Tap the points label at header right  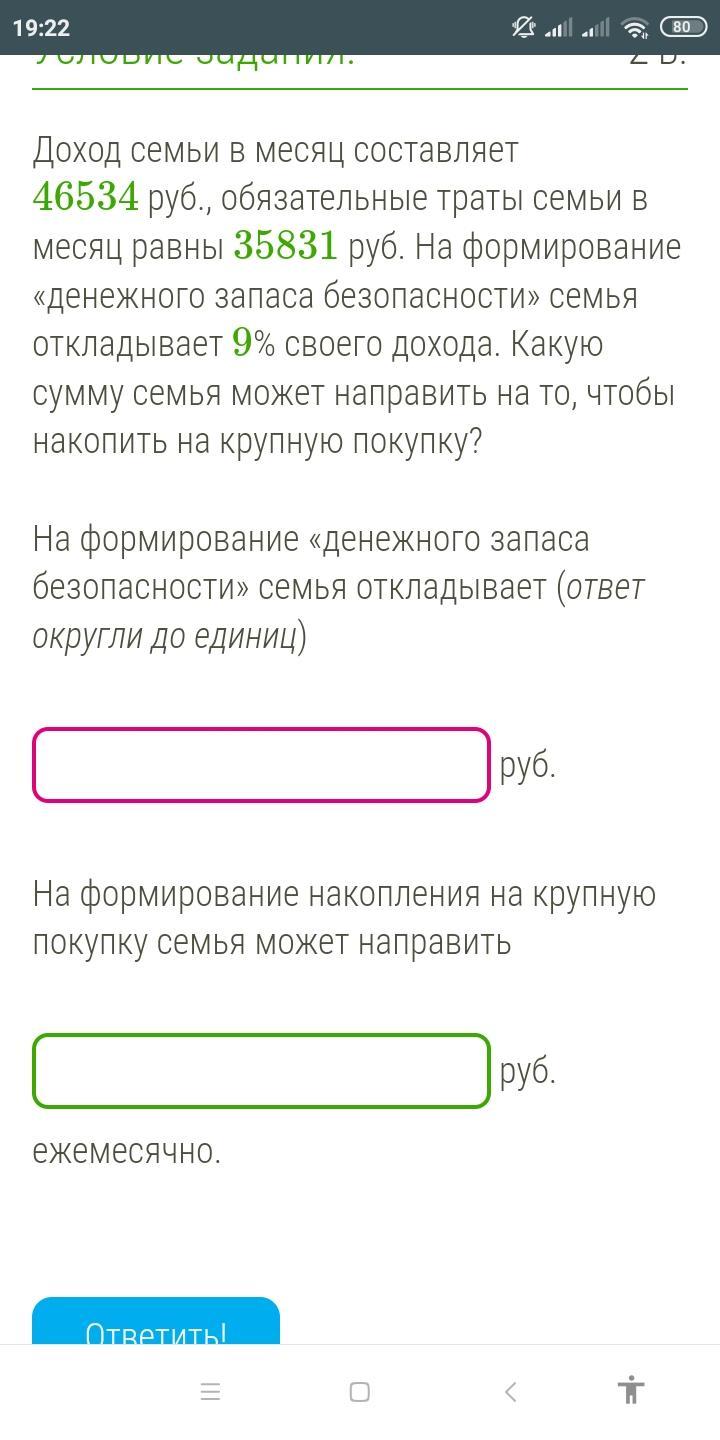click(x=657, y=58)
